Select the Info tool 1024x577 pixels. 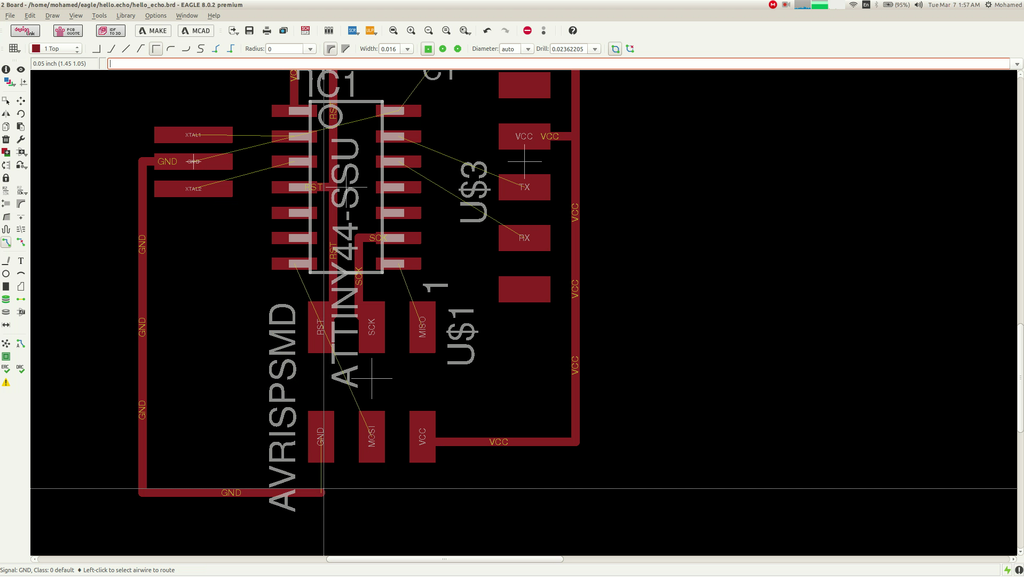(6, 69)
